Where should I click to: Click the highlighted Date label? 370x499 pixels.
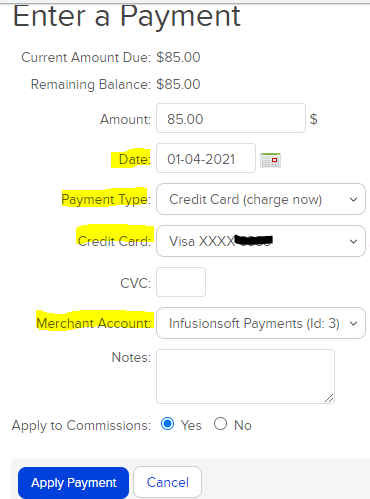(135, 159)
